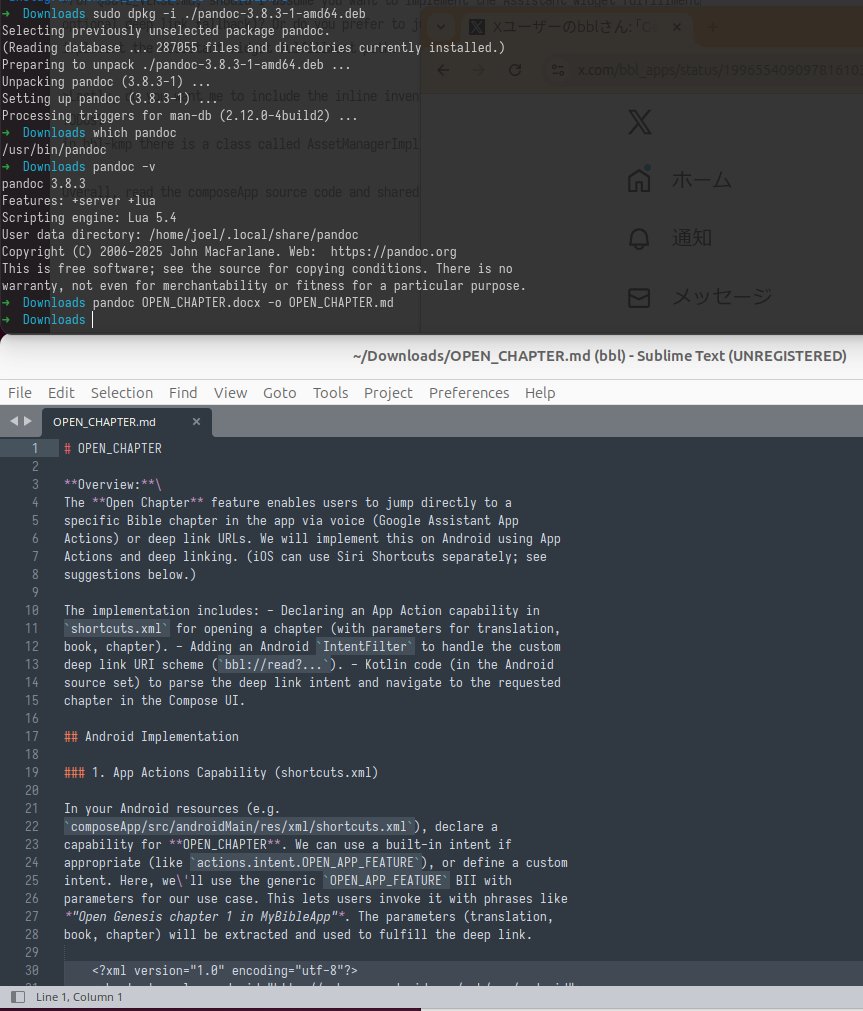Reload the browser page
This screenshot has height=1011, width=863.
[x=515, y=70]
